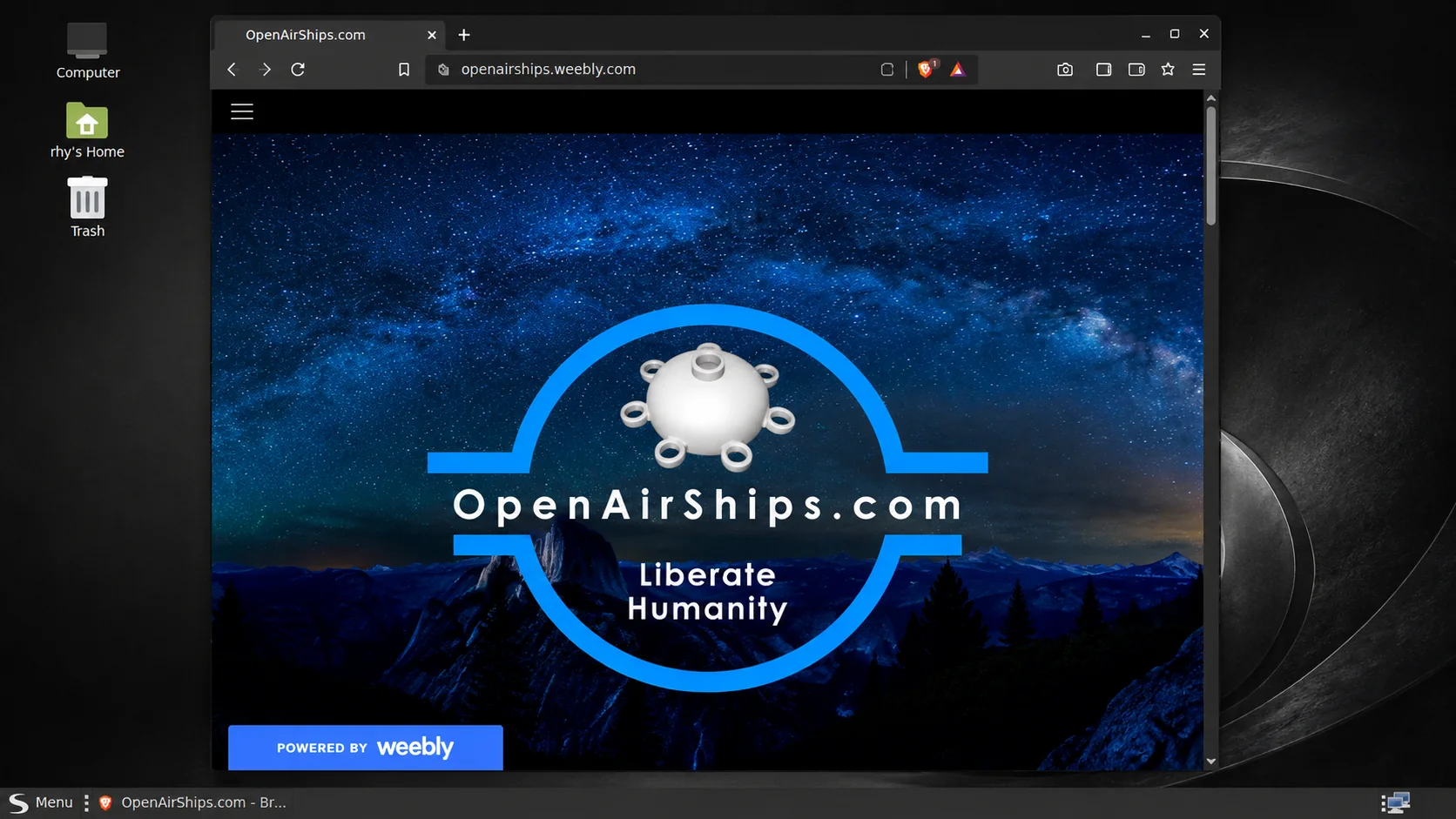Open the taskbar Menu button
The height and width of the screenshot is (819, 1456).
pos(41,802)
